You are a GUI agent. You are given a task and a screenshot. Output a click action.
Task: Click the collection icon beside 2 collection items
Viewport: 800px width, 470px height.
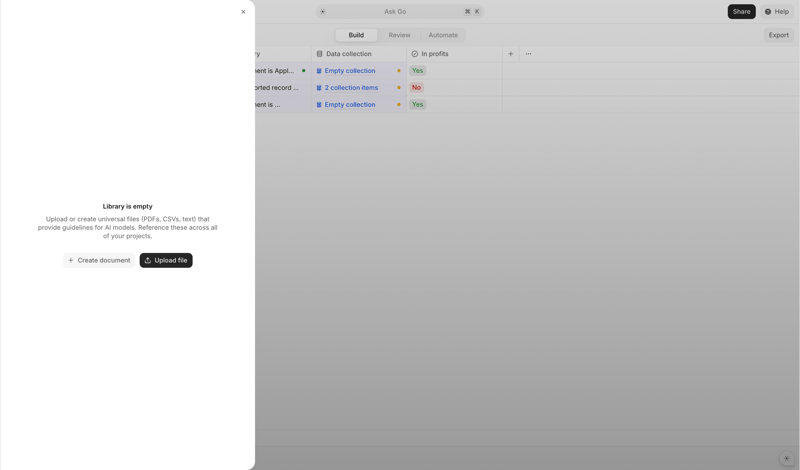(319, 88)
